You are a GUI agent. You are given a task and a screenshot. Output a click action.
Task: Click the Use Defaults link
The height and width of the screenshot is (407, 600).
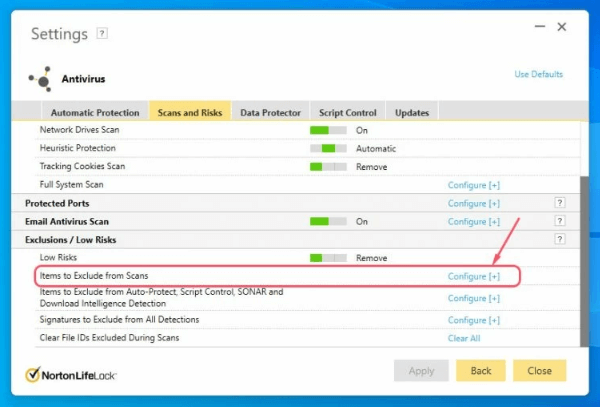[x=538, y=74]
